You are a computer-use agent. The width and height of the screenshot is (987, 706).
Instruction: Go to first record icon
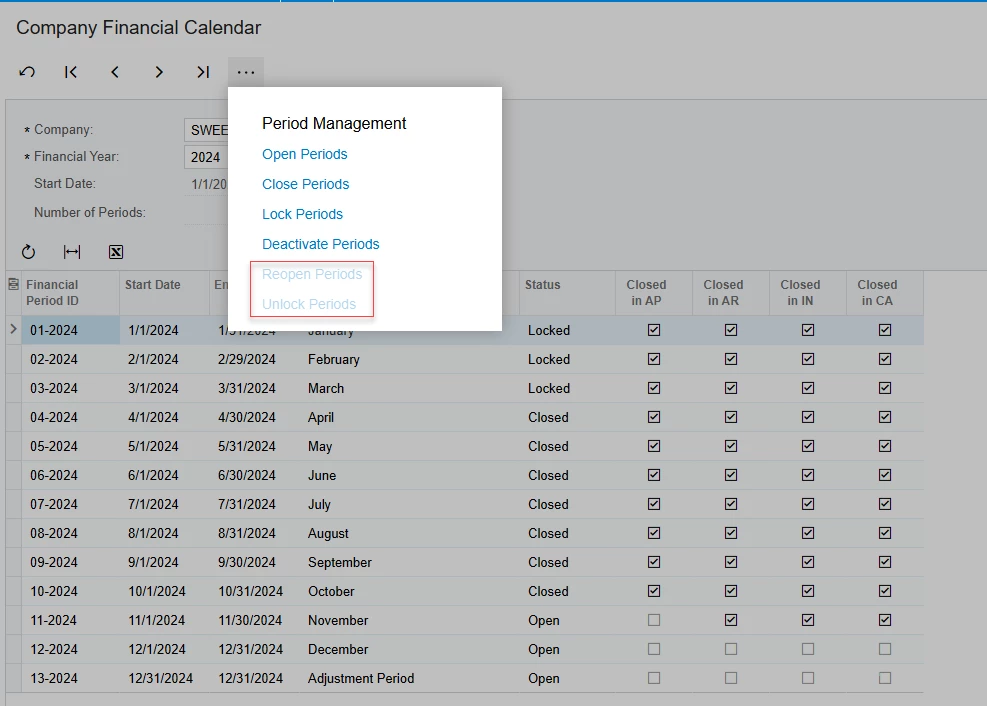tap(70, 72)
